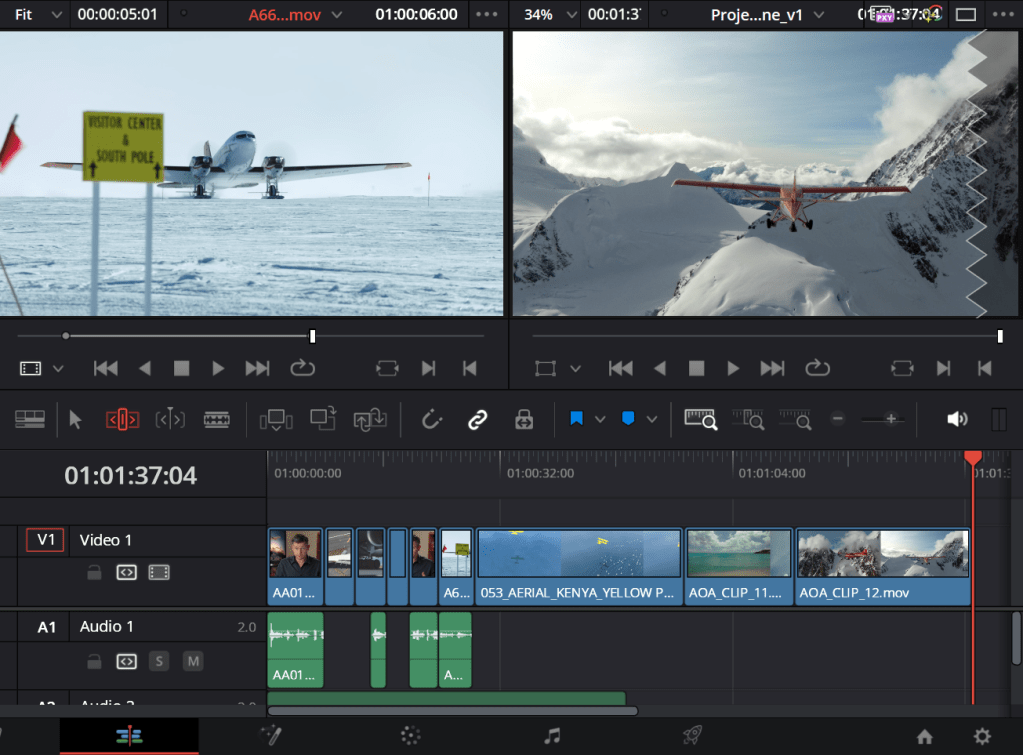Click the Overwrite Clip toolbar icon
The image size is (1023, 755).
point(322,420)
